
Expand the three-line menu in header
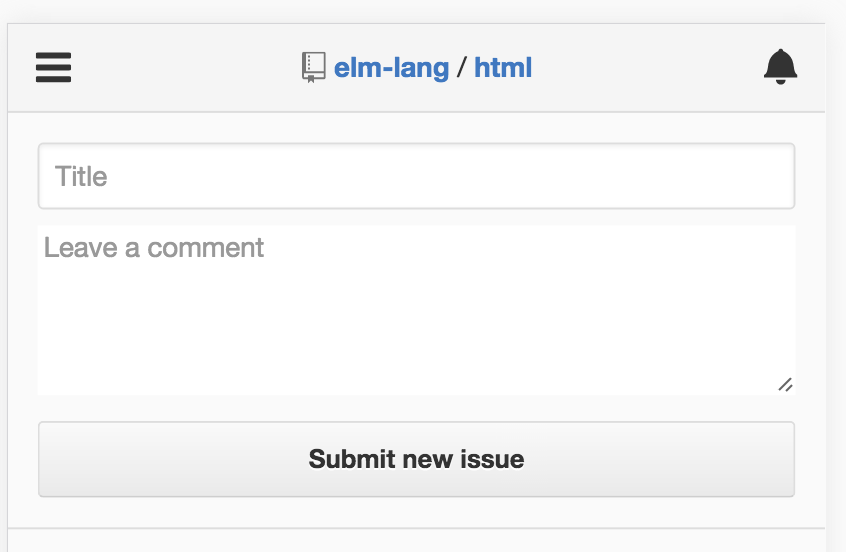53,67
